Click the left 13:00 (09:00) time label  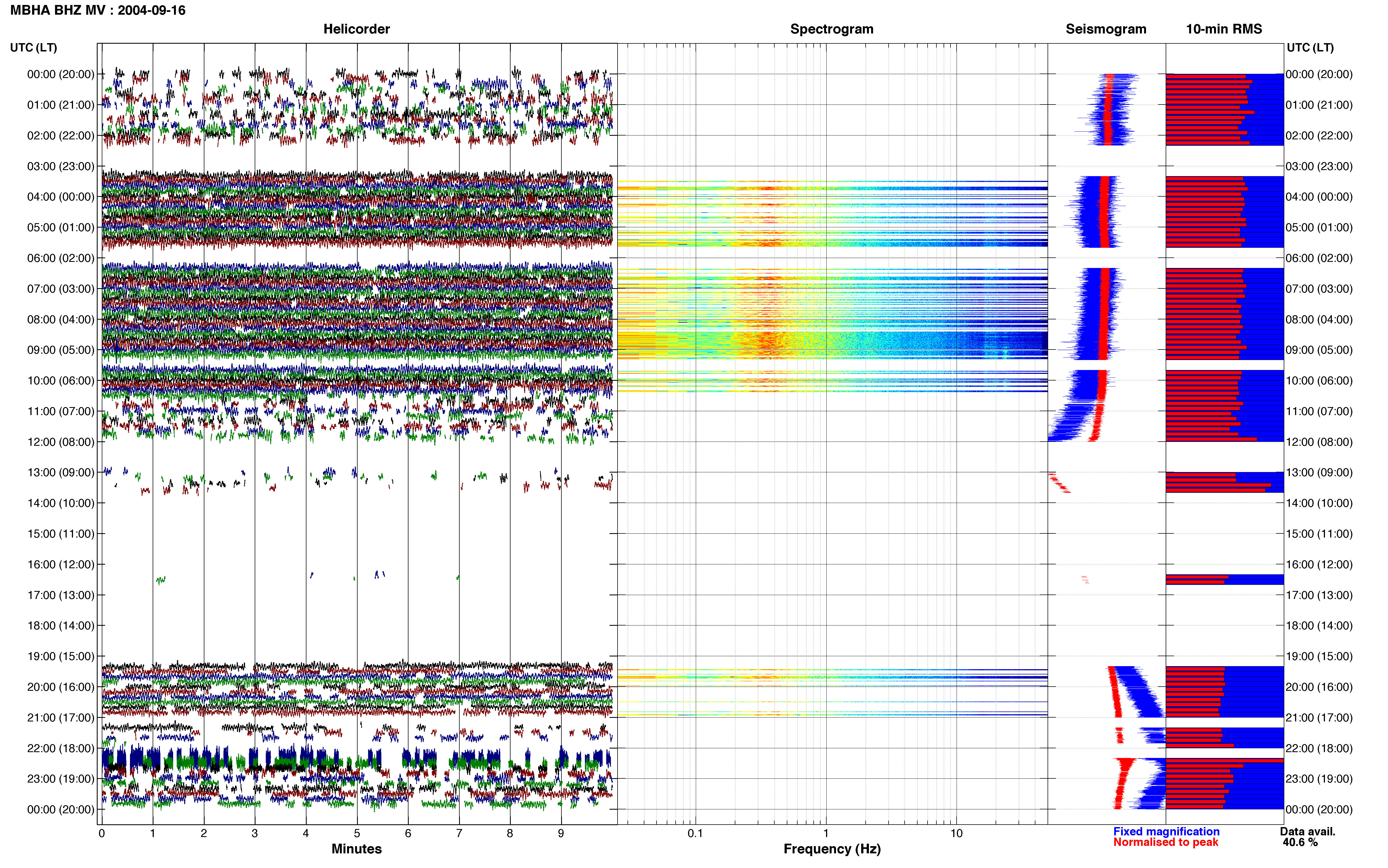61,473
